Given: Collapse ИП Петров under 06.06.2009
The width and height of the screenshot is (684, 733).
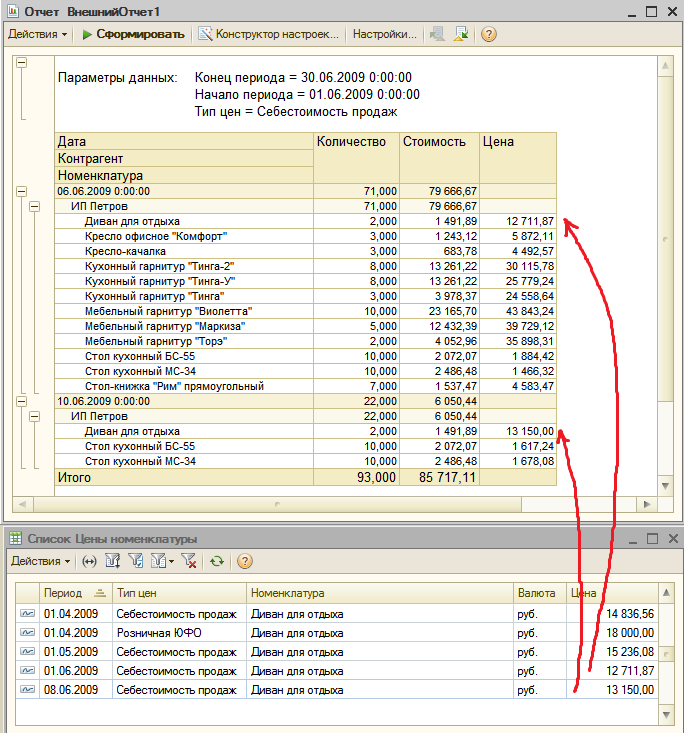Looking at the screenshot, I should point(35,206).
